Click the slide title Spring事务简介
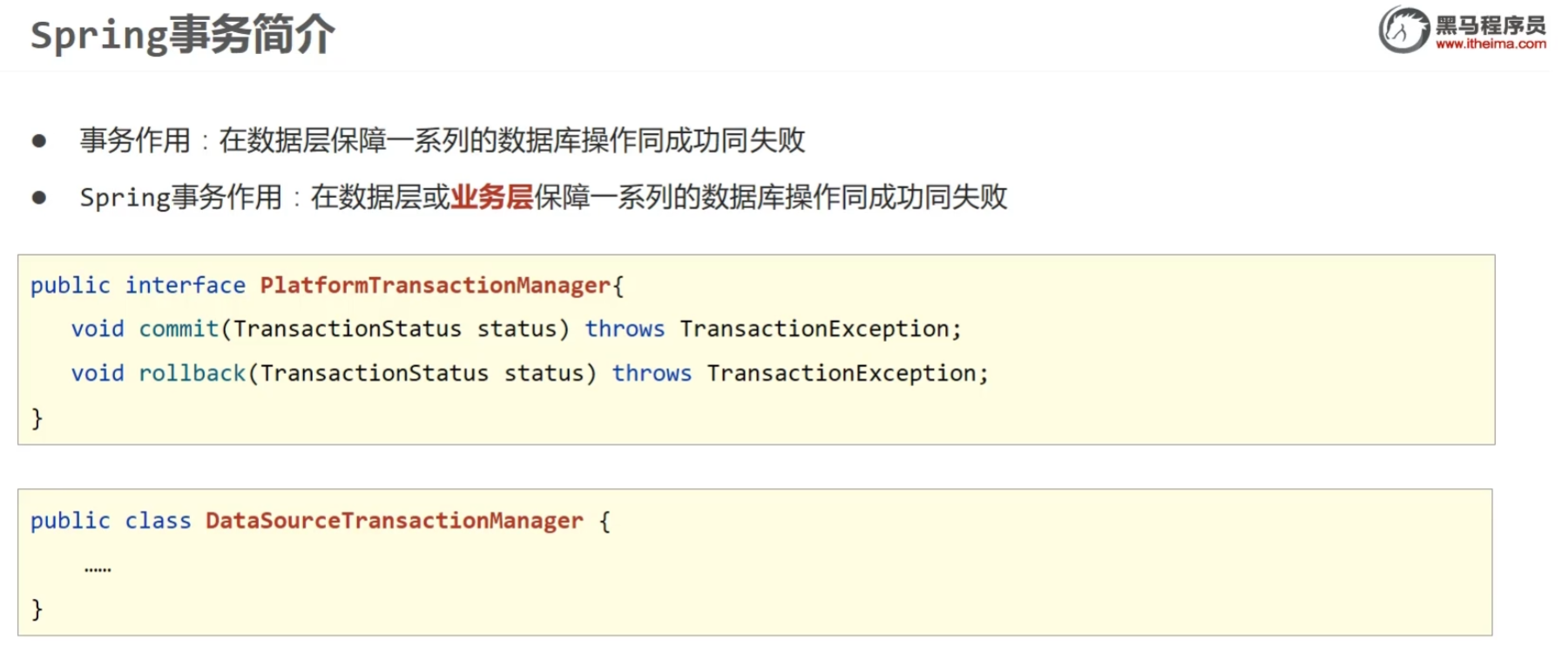 click(183, 35)
